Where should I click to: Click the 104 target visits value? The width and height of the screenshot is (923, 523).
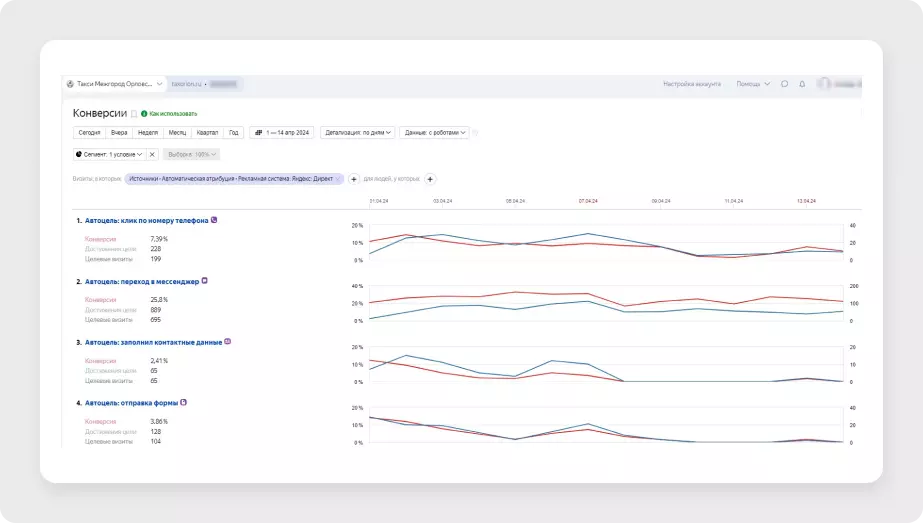155,441
